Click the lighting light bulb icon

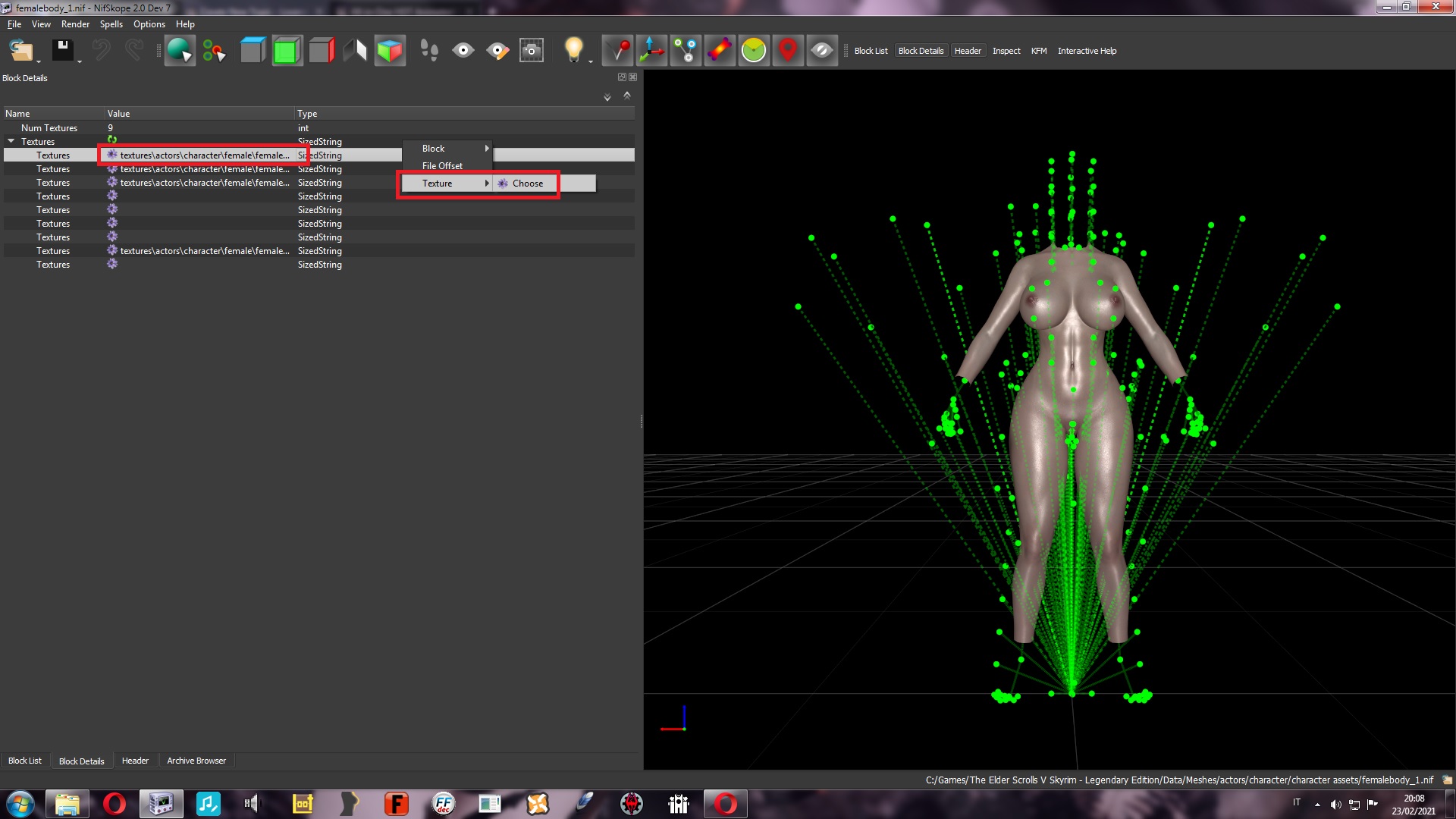point(573,49)
